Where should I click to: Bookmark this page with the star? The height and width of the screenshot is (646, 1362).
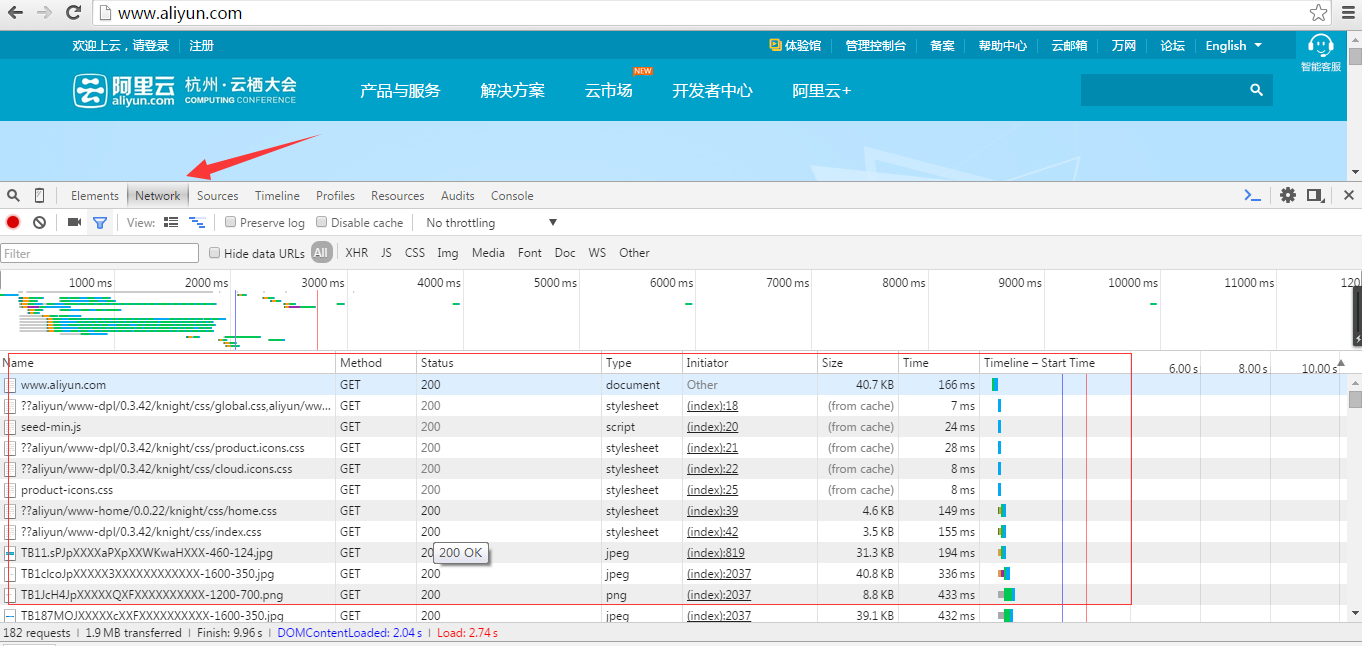click(1319, 13)
